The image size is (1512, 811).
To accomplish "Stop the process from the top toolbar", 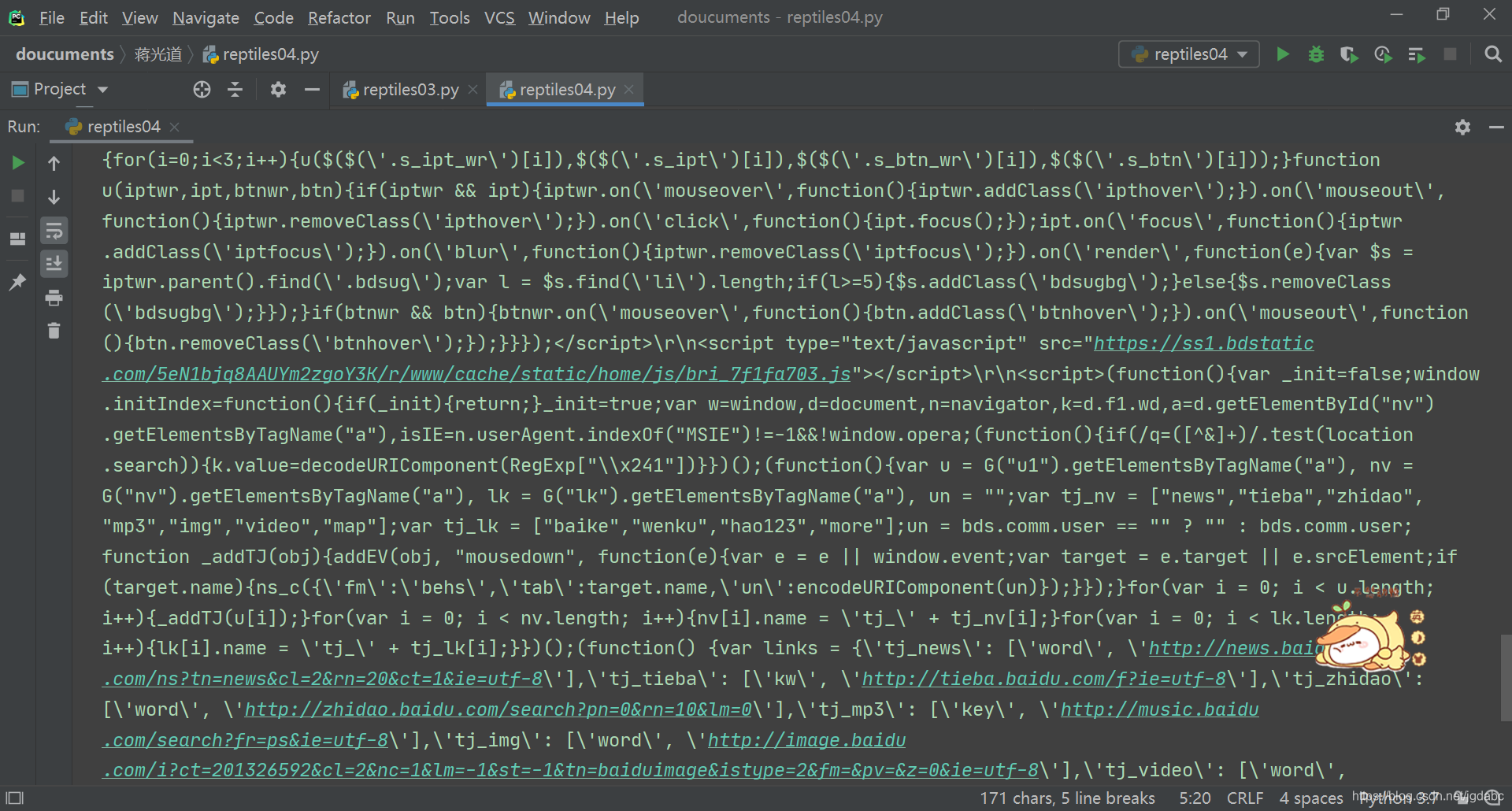I will pyautogui.click(x=1450, y=54).
